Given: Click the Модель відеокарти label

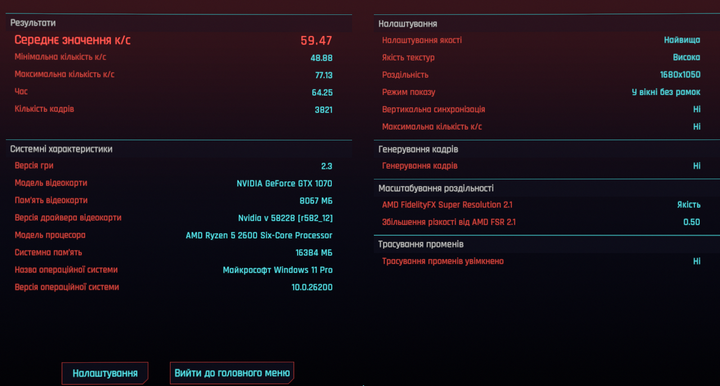Looking at the screenshot, I should pyautogui.click(x=51, y=183).
